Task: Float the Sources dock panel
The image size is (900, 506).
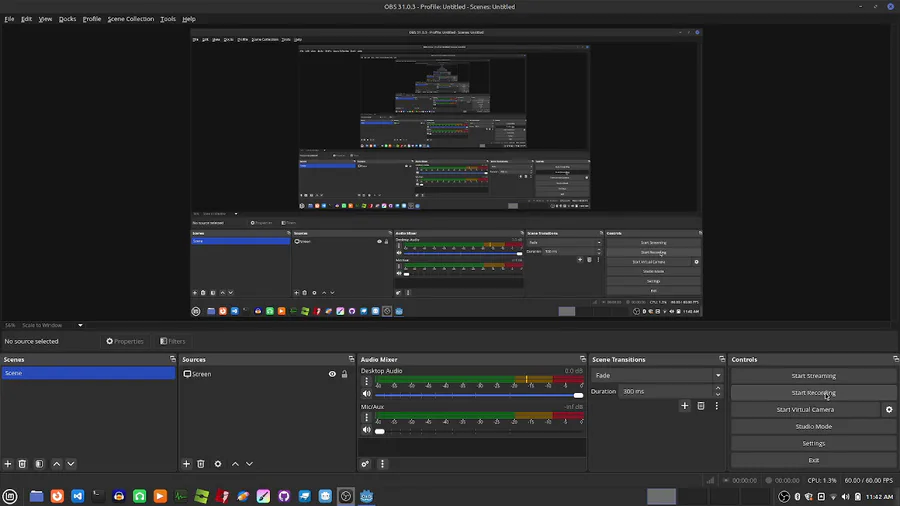Action: tap(351, 359)
